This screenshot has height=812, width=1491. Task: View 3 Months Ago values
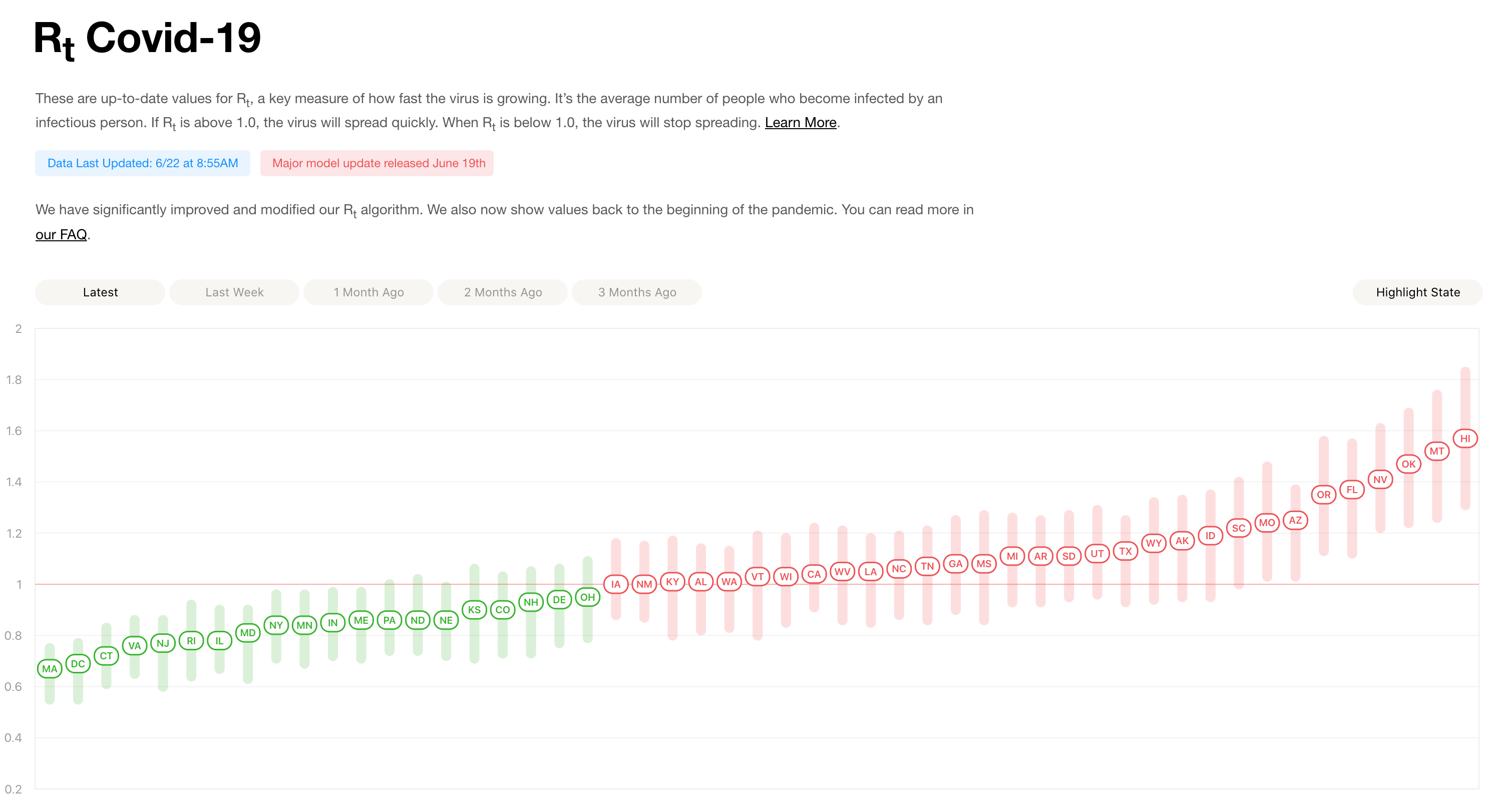(637, 292)
